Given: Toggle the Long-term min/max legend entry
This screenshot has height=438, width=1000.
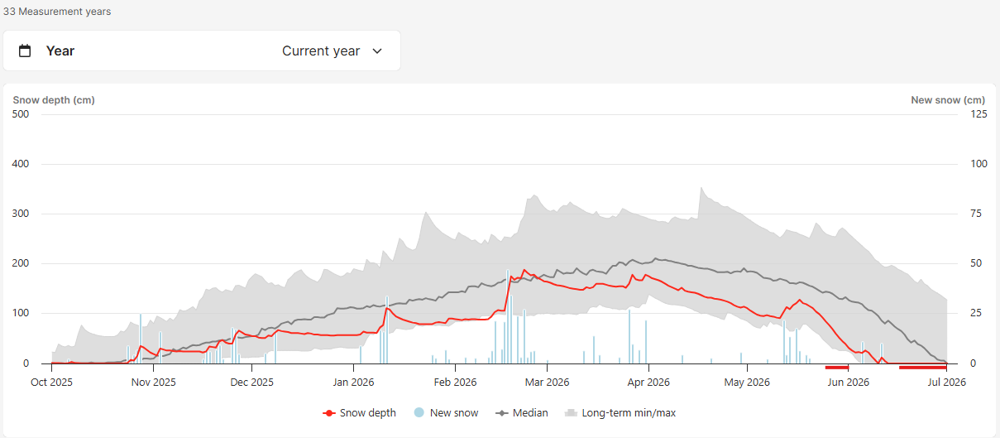Looking at the screenshot, I should coord(621,413).
